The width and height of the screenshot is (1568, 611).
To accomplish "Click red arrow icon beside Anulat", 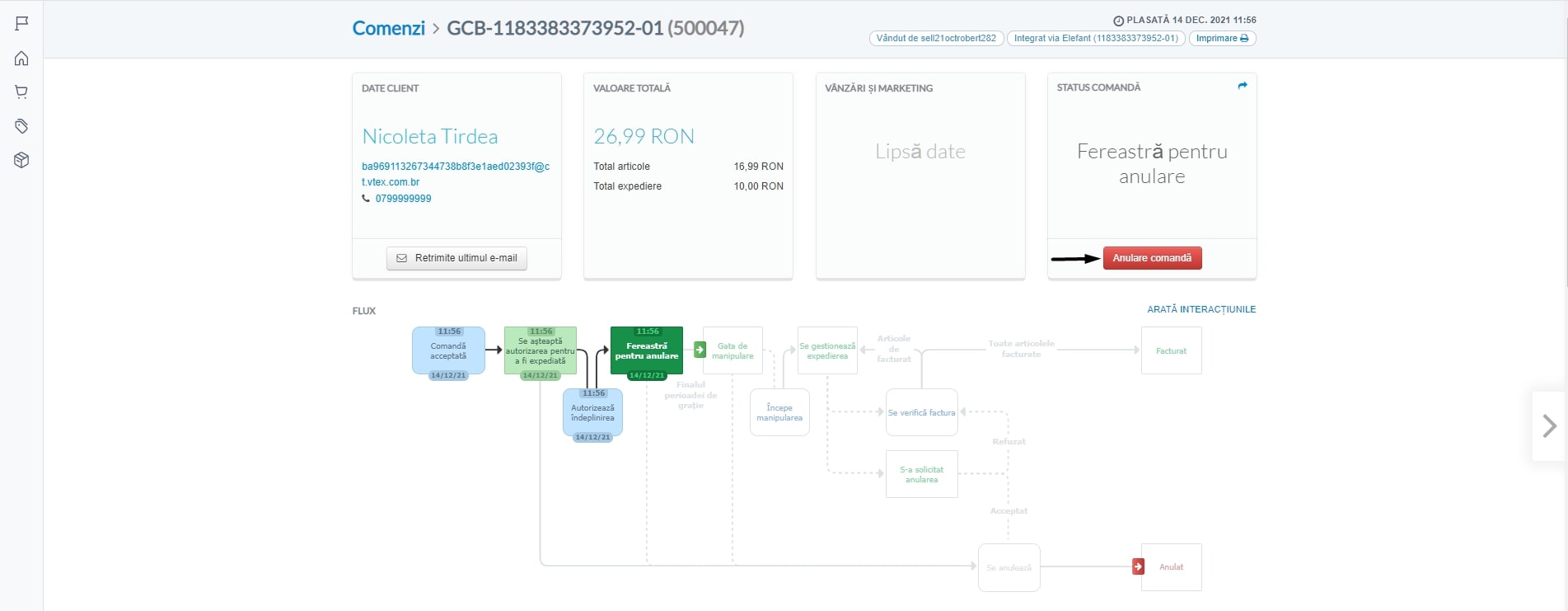I will (1138, 566).
